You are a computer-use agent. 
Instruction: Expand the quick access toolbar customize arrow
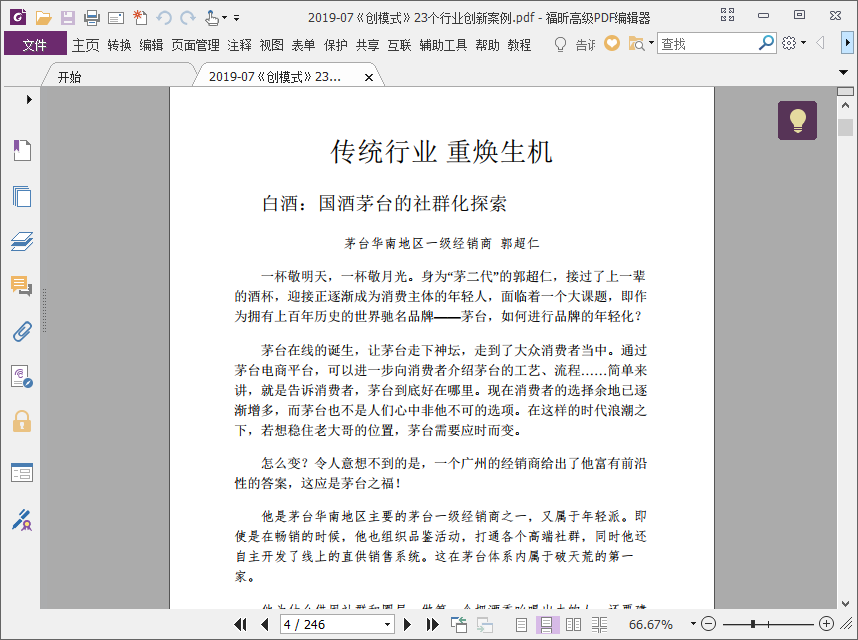(236, 18)
